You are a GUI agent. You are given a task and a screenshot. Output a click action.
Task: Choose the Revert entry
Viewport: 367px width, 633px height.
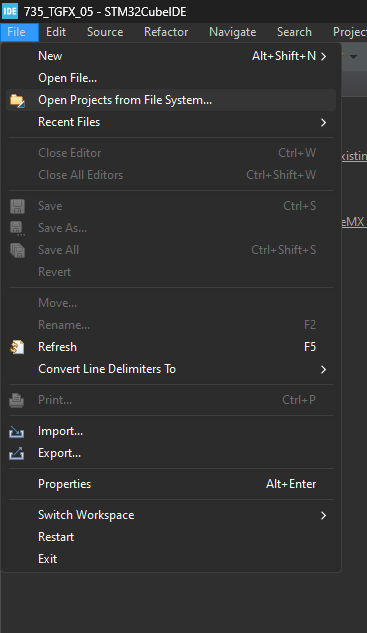[171, 272]
